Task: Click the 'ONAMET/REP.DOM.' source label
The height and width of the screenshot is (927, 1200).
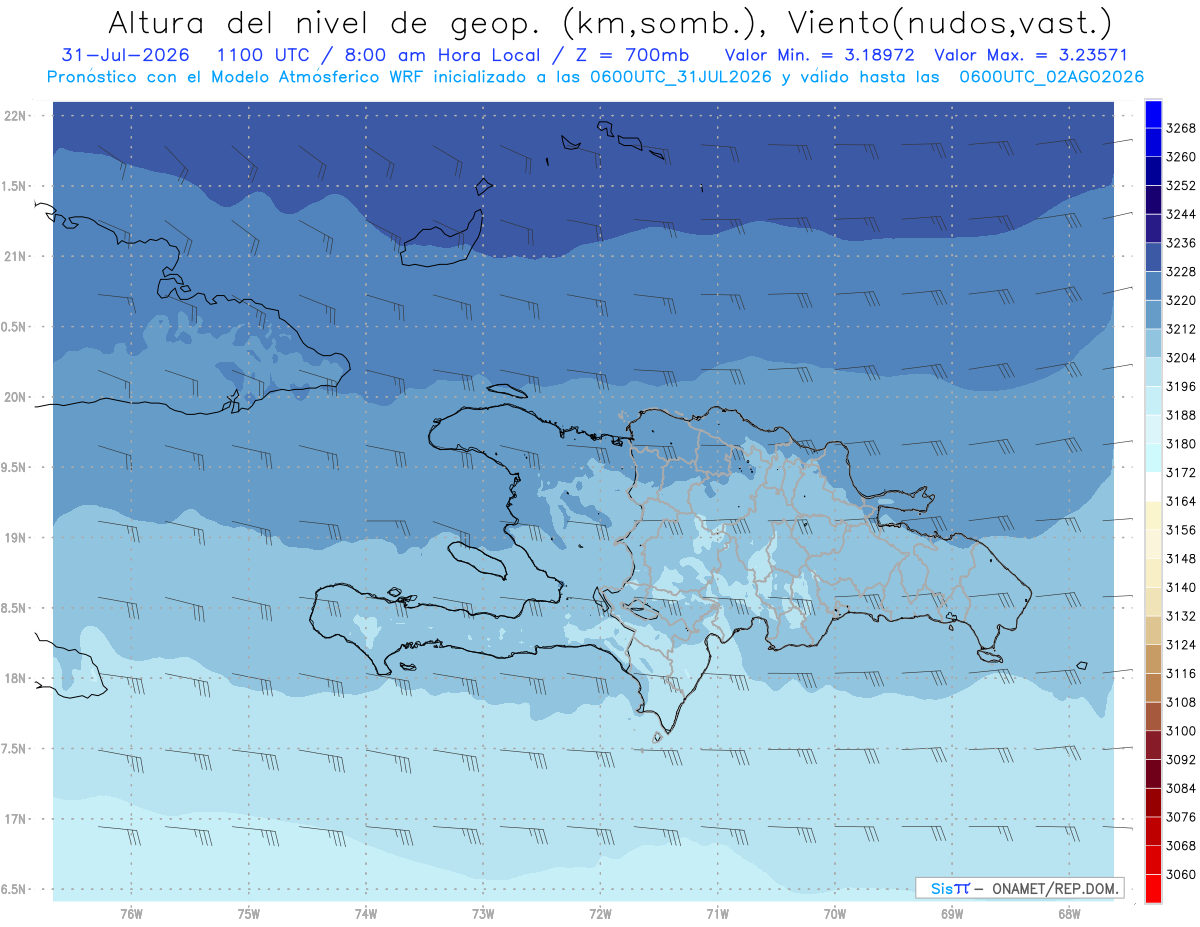Action: (x=1054, y=887)
